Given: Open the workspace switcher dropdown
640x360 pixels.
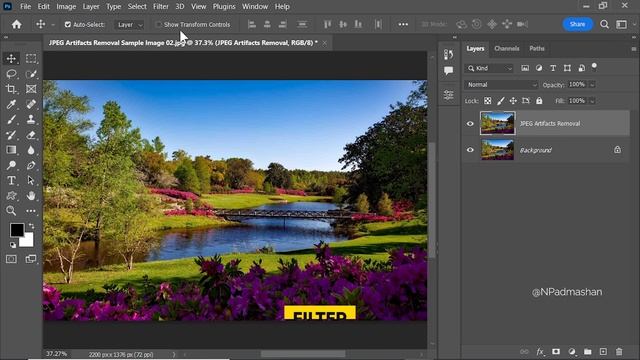Looking at the screenshot, I should point(622,24).
